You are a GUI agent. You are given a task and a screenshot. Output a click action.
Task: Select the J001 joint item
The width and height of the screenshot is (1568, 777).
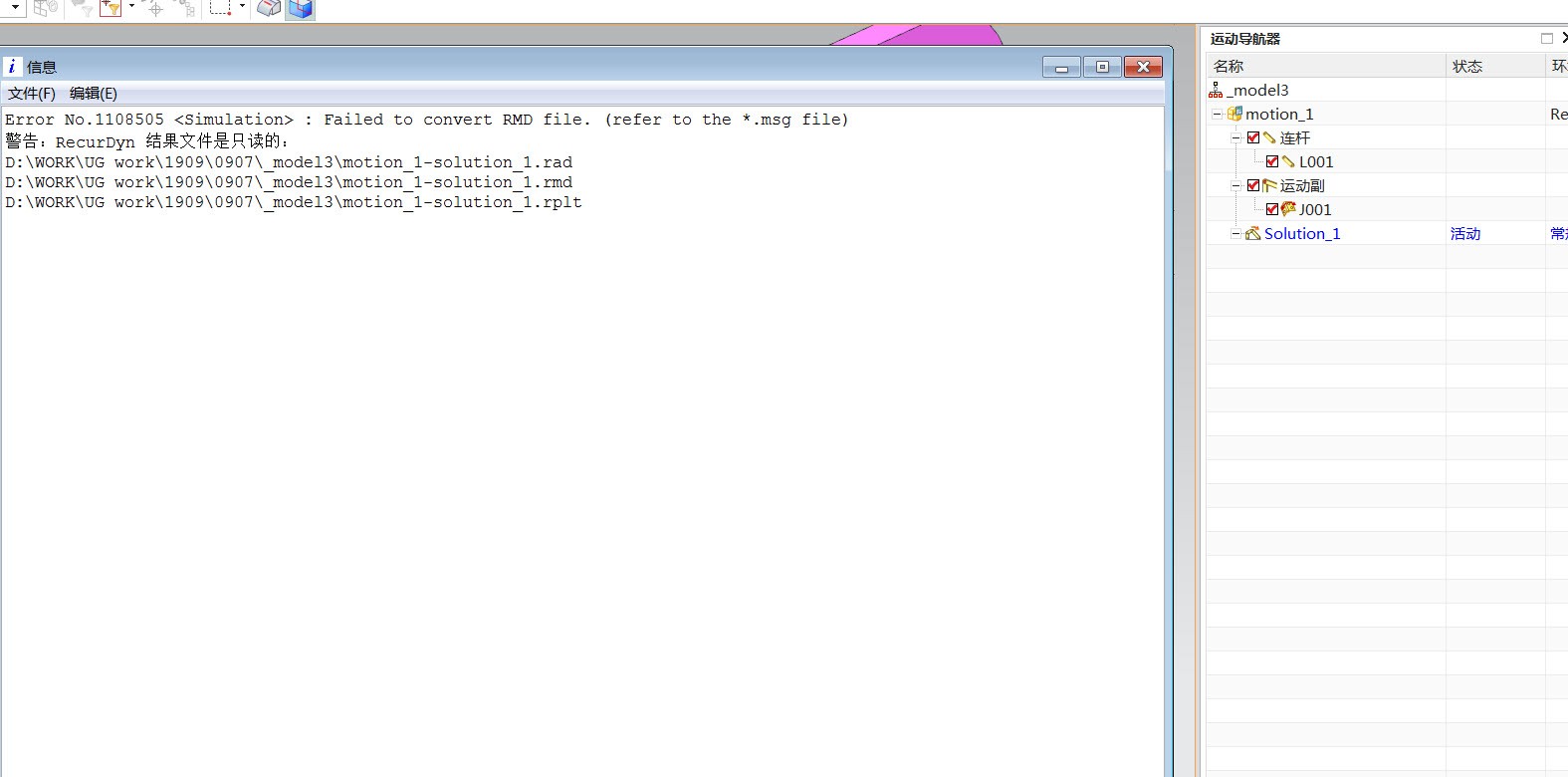1315,210
